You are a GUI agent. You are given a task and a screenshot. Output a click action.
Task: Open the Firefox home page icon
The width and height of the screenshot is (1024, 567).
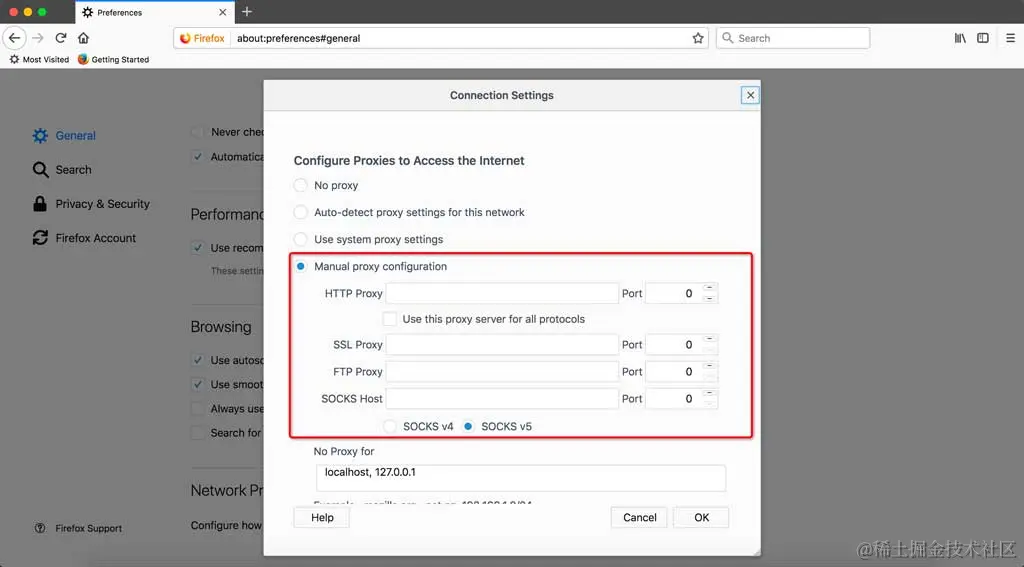point(83,38)
